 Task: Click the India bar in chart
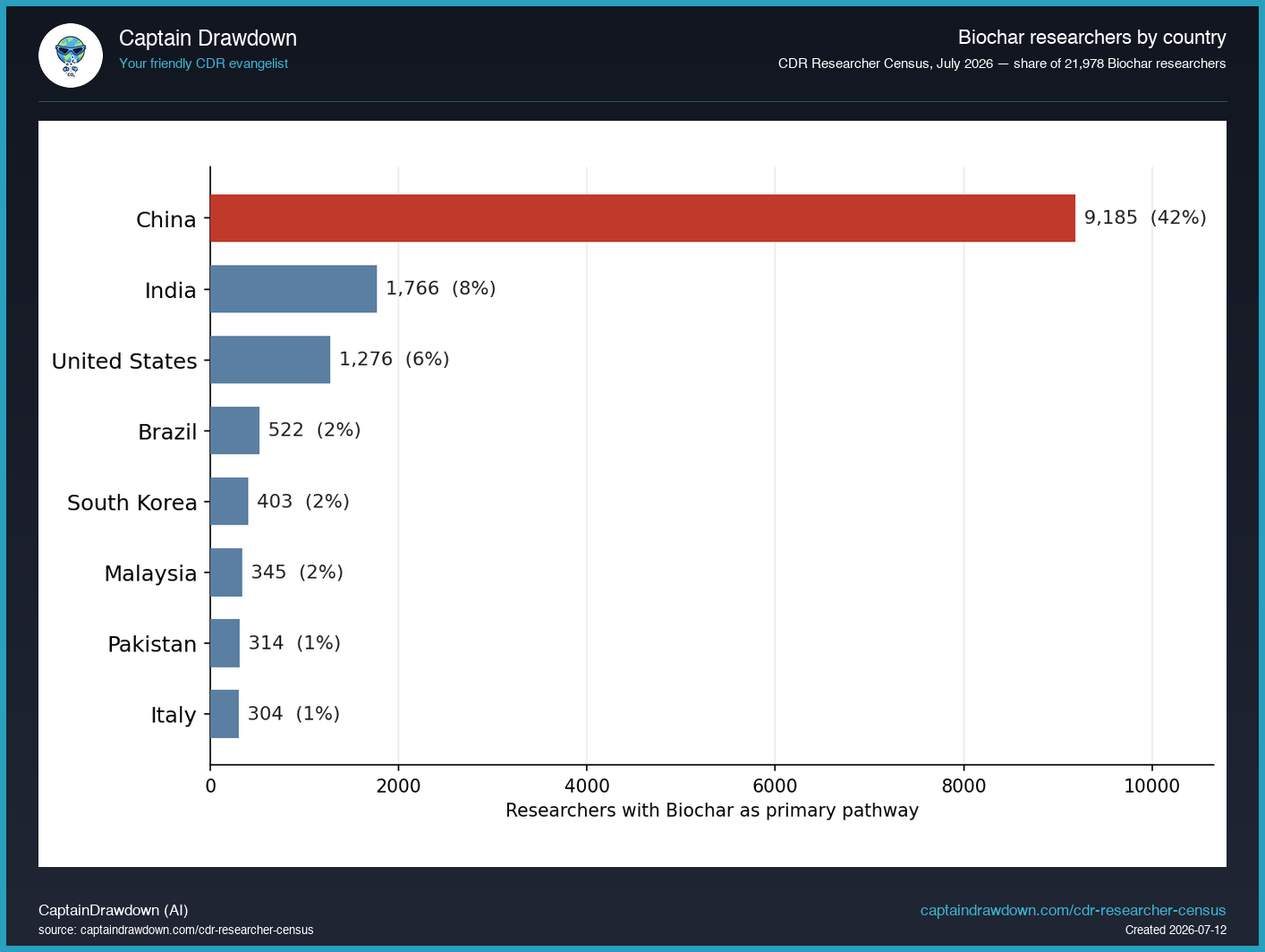293,289
